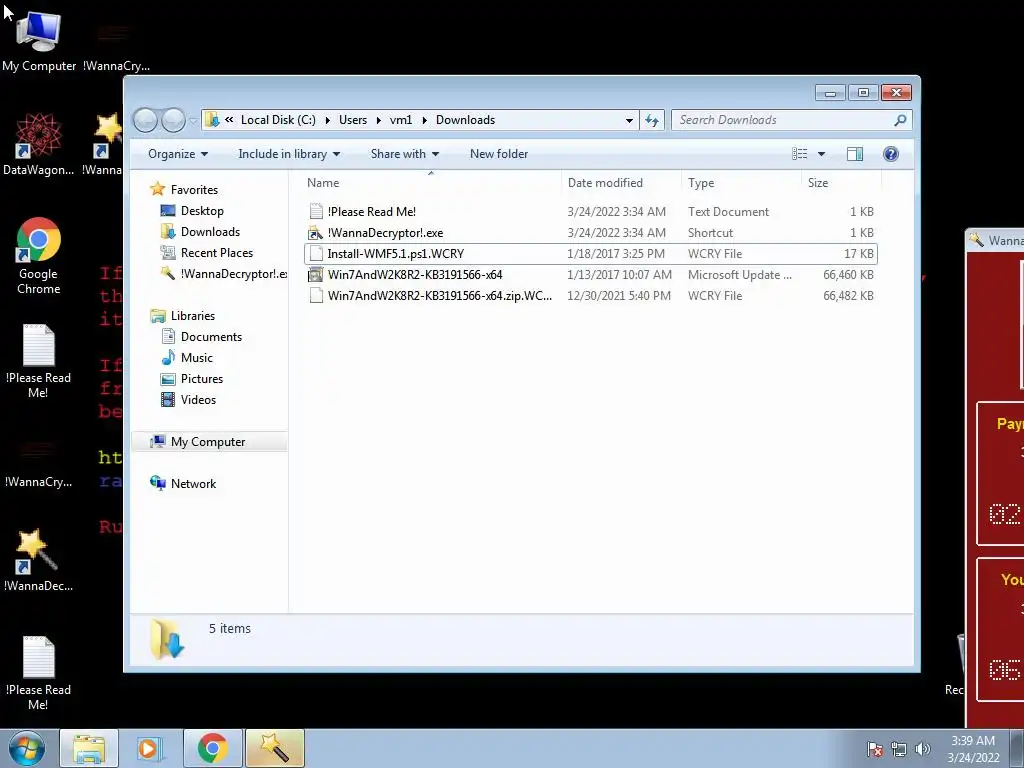Image resolution: width=1024 pixels, height=768 pixels.
Task: Open upper !Please Read Me! desktop file
Action: point(39,360)
